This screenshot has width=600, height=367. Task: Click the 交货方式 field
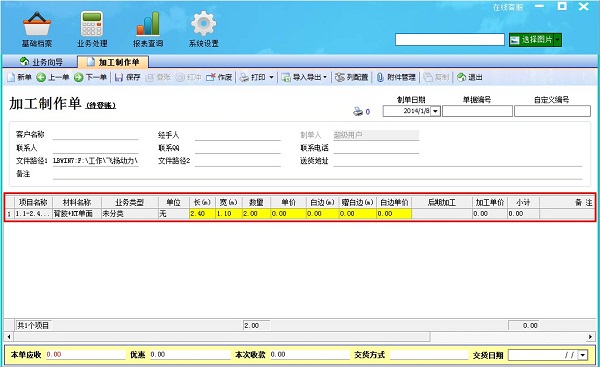429,355
